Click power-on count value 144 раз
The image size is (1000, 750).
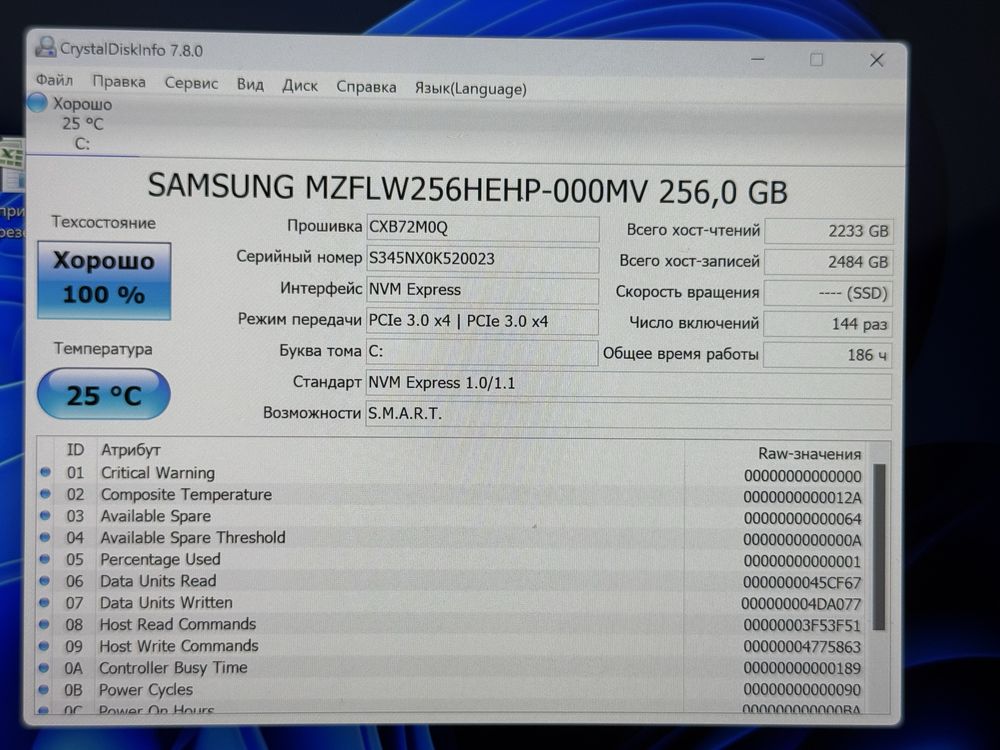point(828,324)
